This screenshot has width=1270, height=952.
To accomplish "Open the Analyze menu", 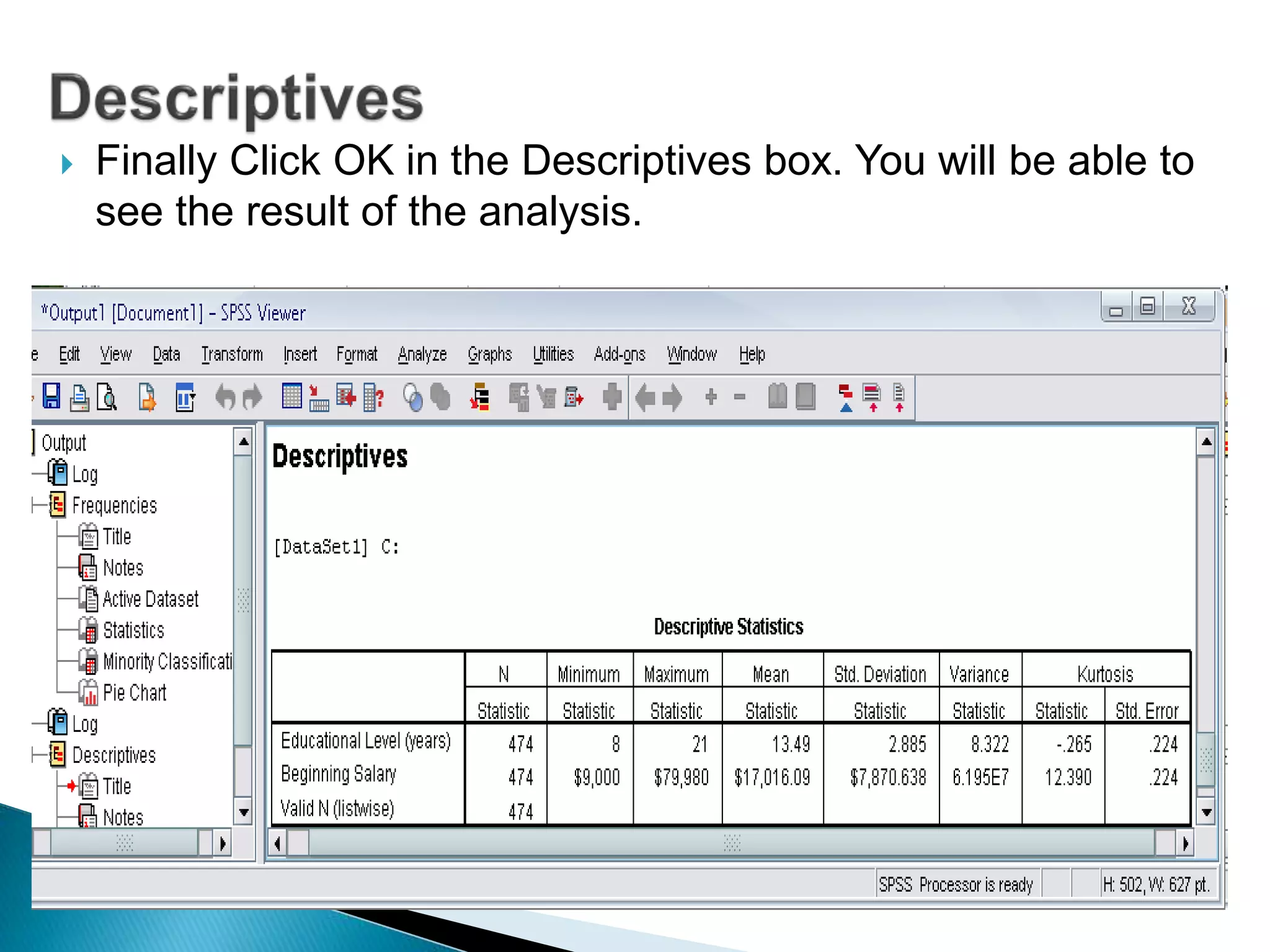I will coord(422,354).
